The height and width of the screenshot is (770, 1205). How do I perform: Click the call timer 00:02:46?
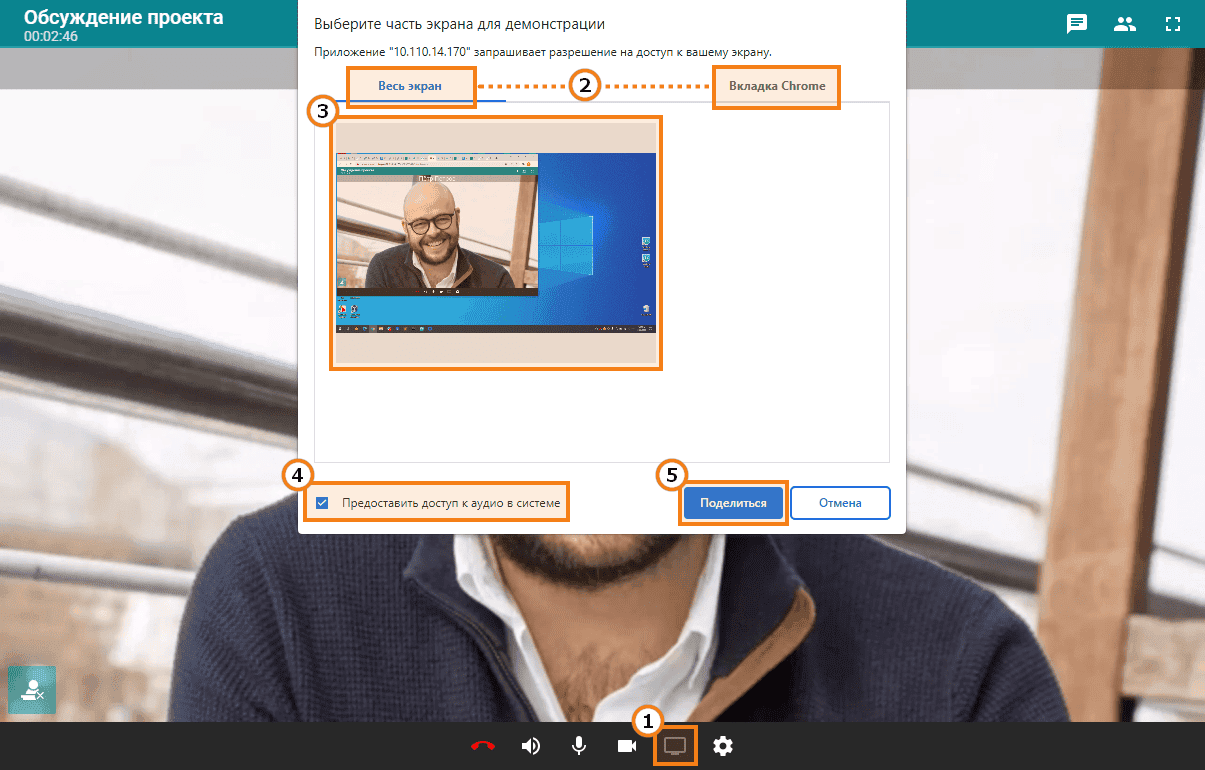click(x=50, y=36)
